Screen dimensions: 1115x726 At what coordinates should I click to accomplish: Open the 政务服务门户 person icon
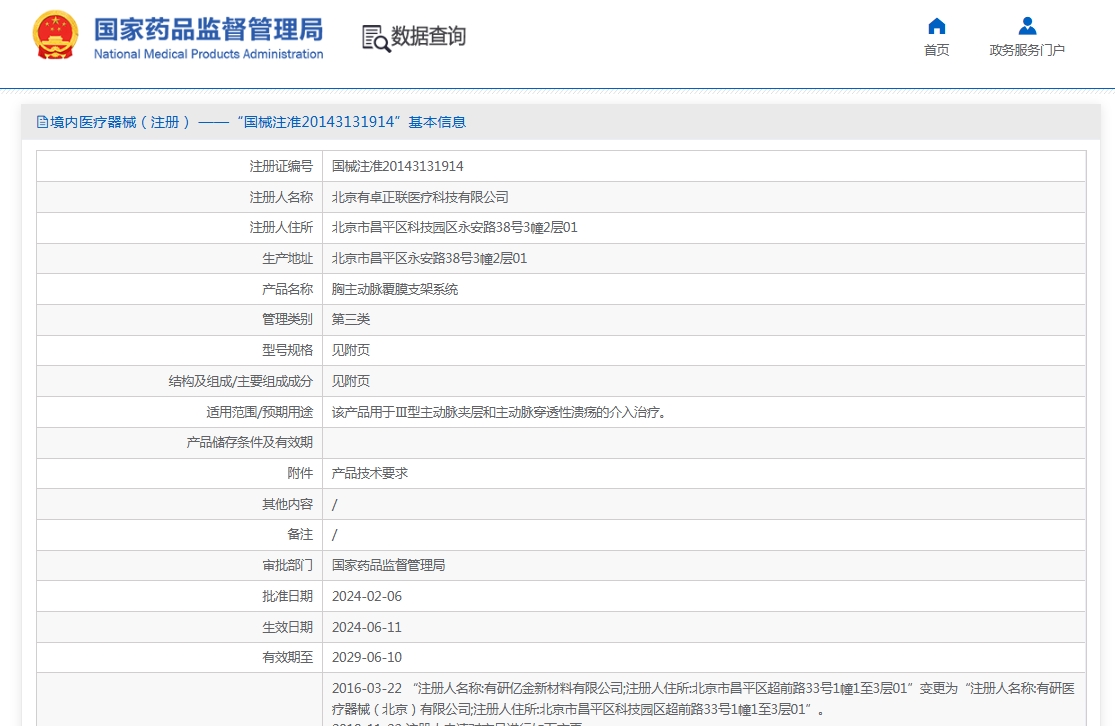coord(1027,26)
